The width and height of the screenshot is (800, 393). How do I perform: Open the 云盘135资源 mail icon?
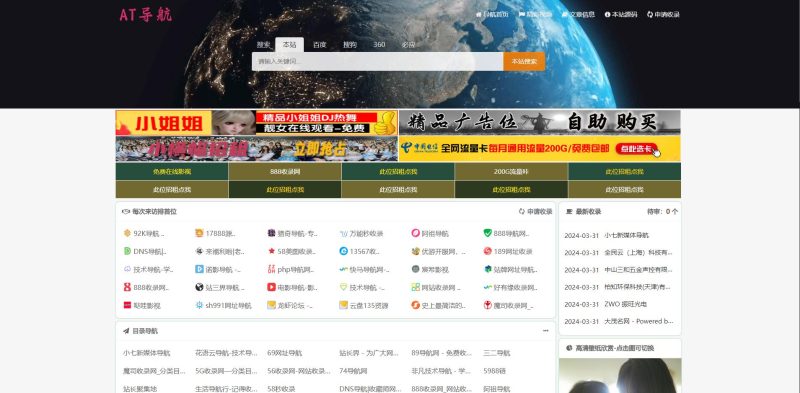(x=343, y=305)
